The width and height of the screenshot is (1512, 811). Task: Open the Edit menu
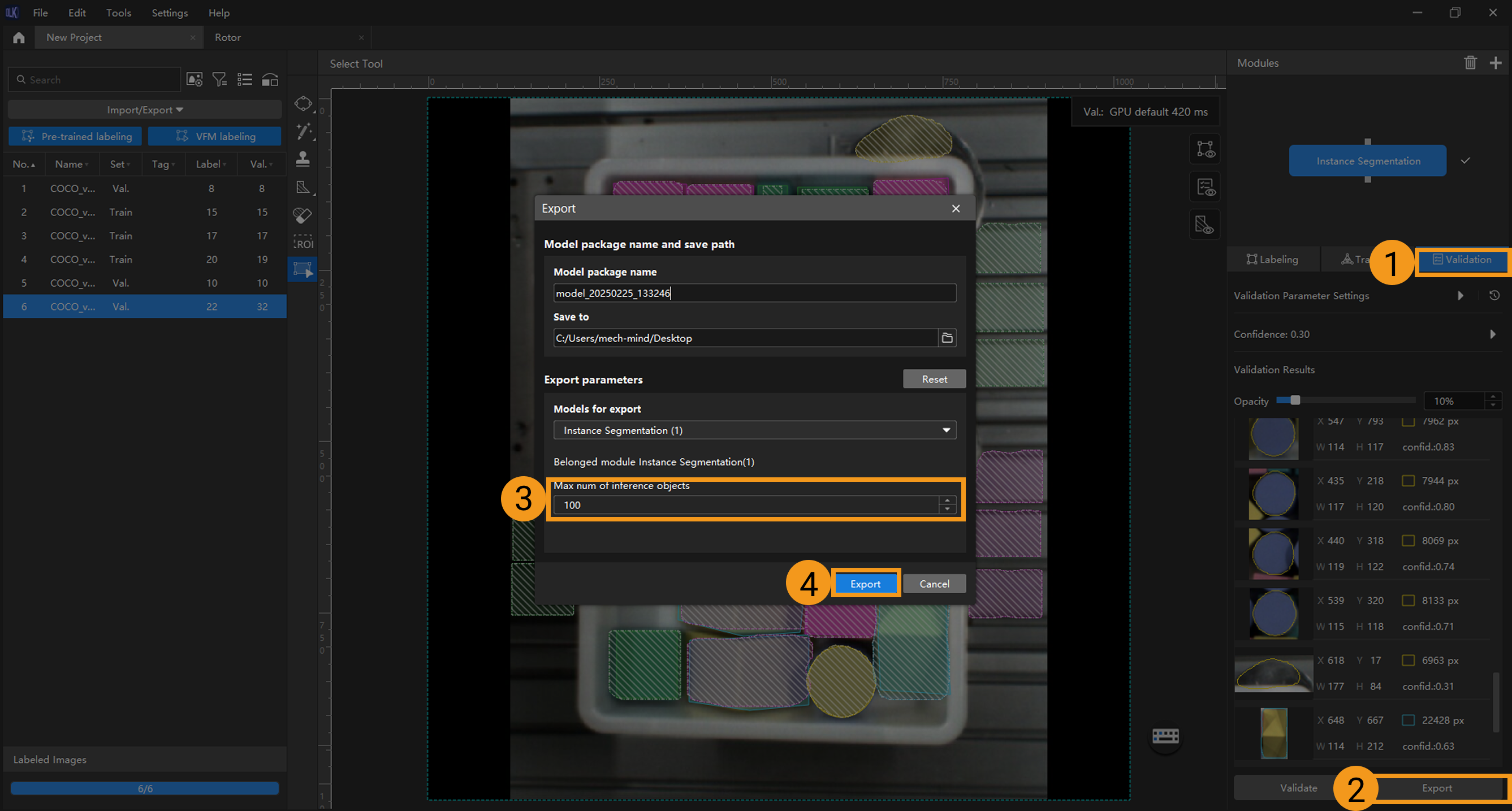point(77,12)
